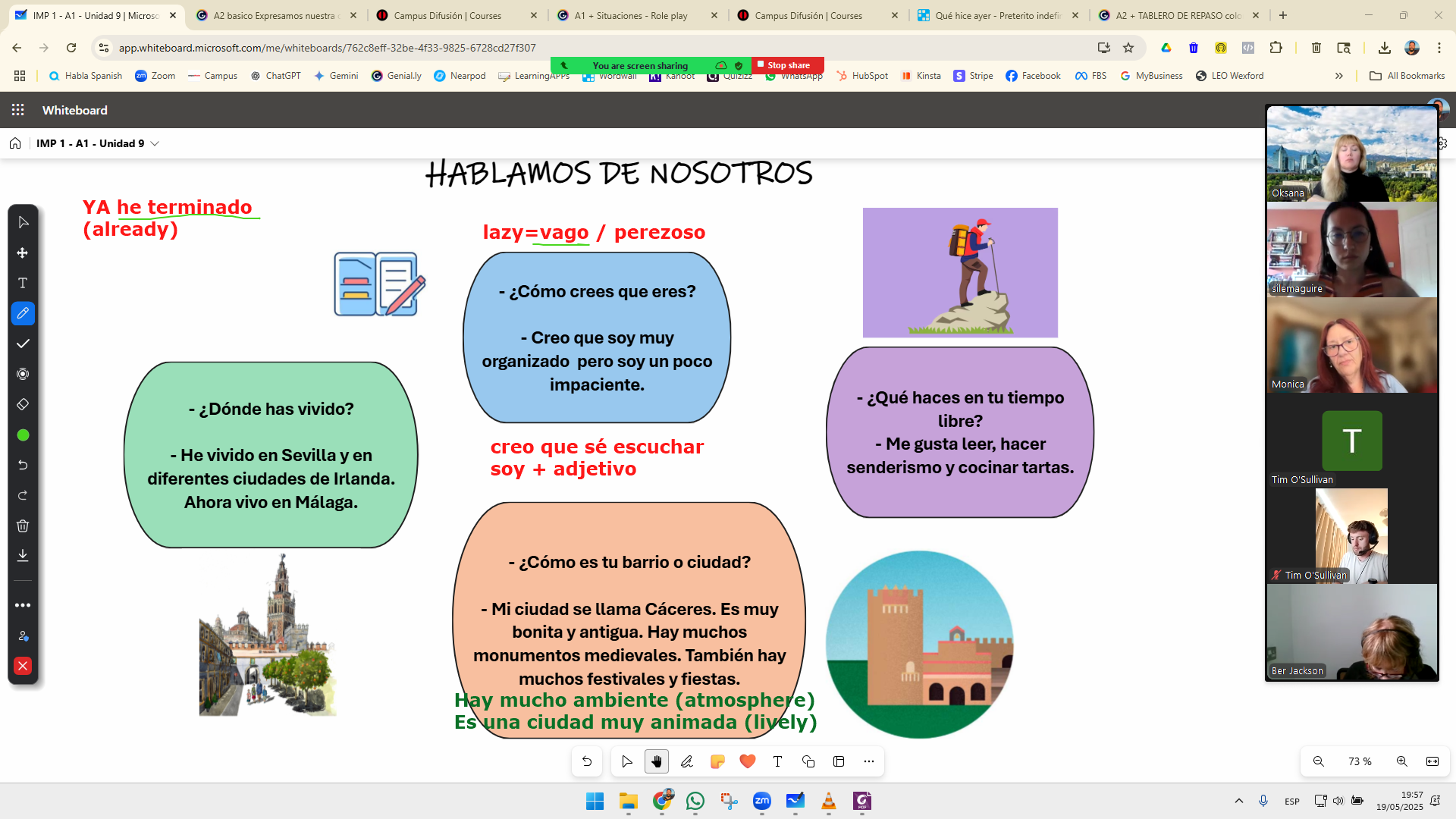Select the Whiteboard select arrow tool
Viewport: 1456px width, 819px height.
626,761
